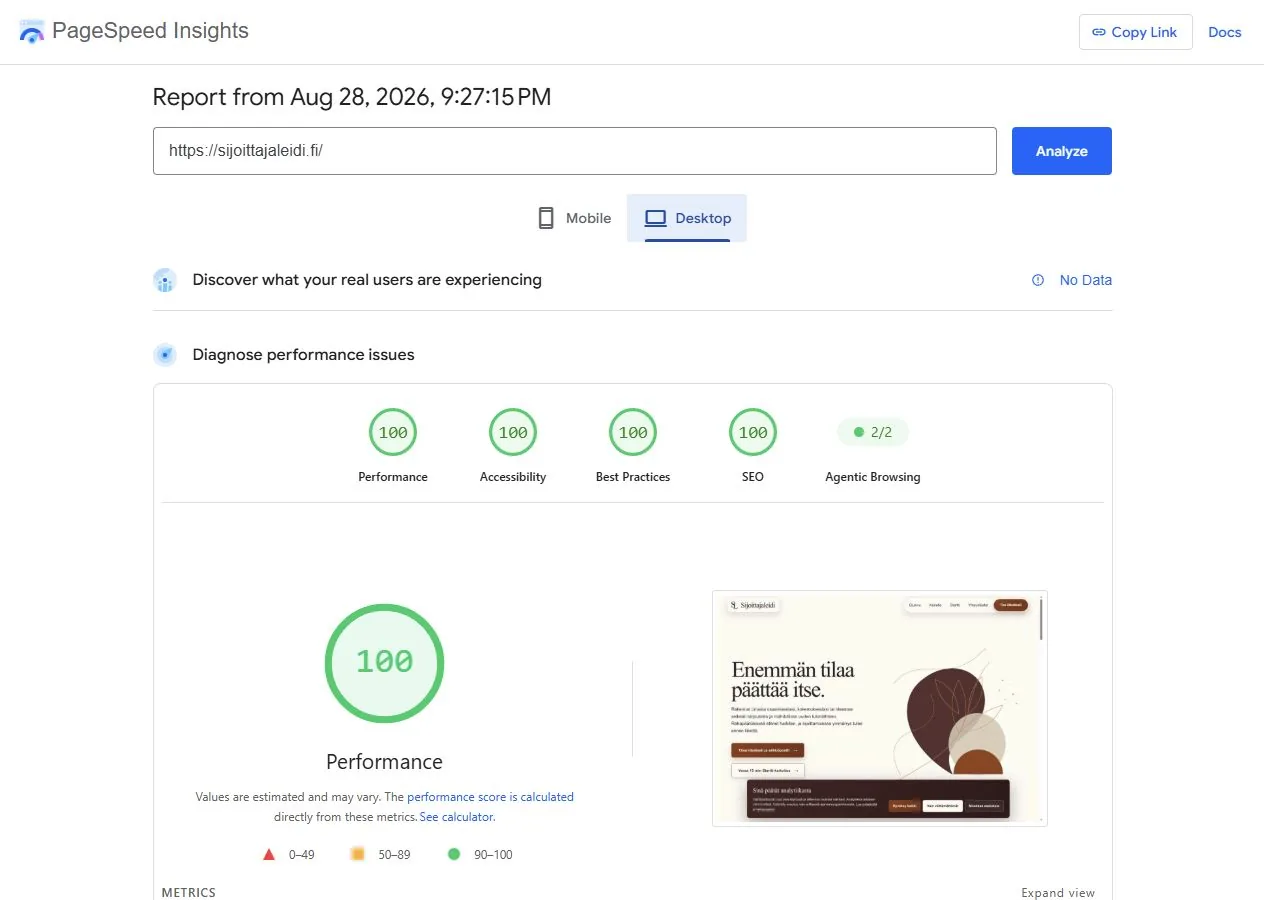Copy the report link

pyautogui.click(x=1135, y=32)
